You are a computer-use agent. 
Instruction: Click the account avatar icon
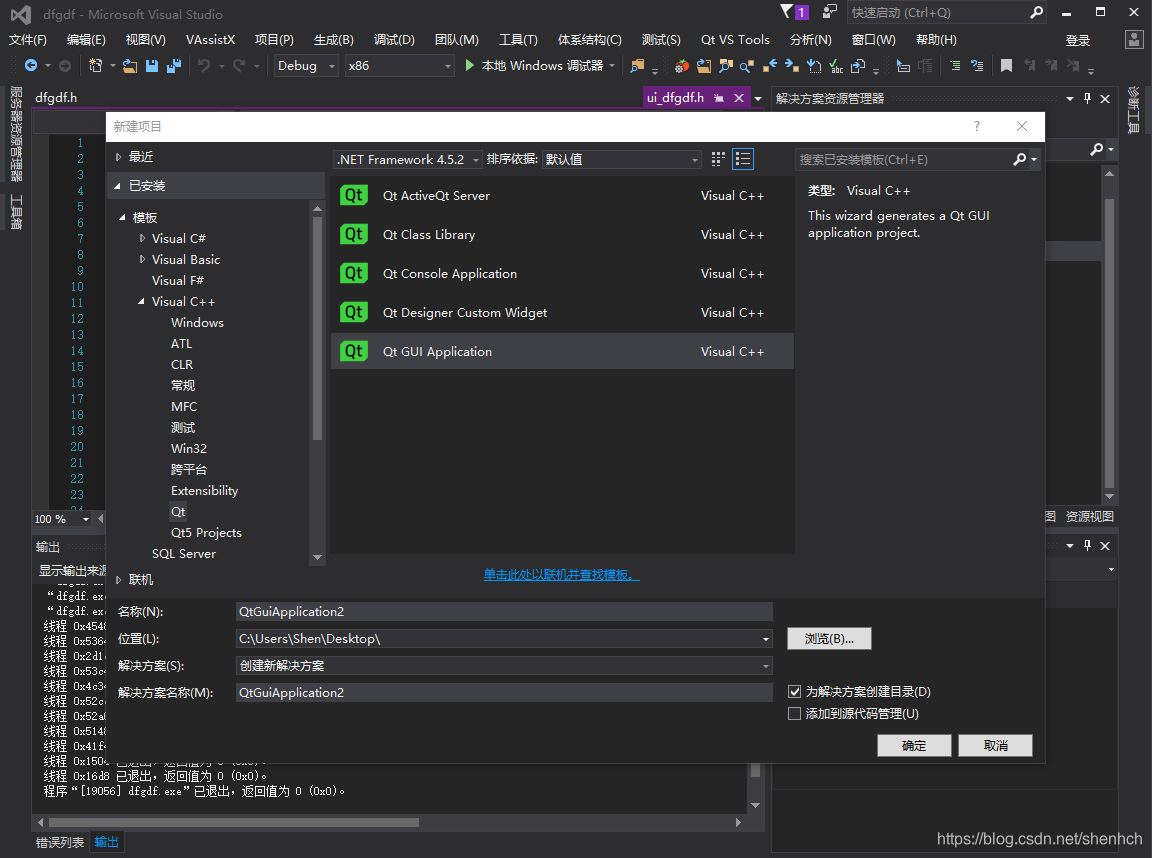click(1134, 40)
